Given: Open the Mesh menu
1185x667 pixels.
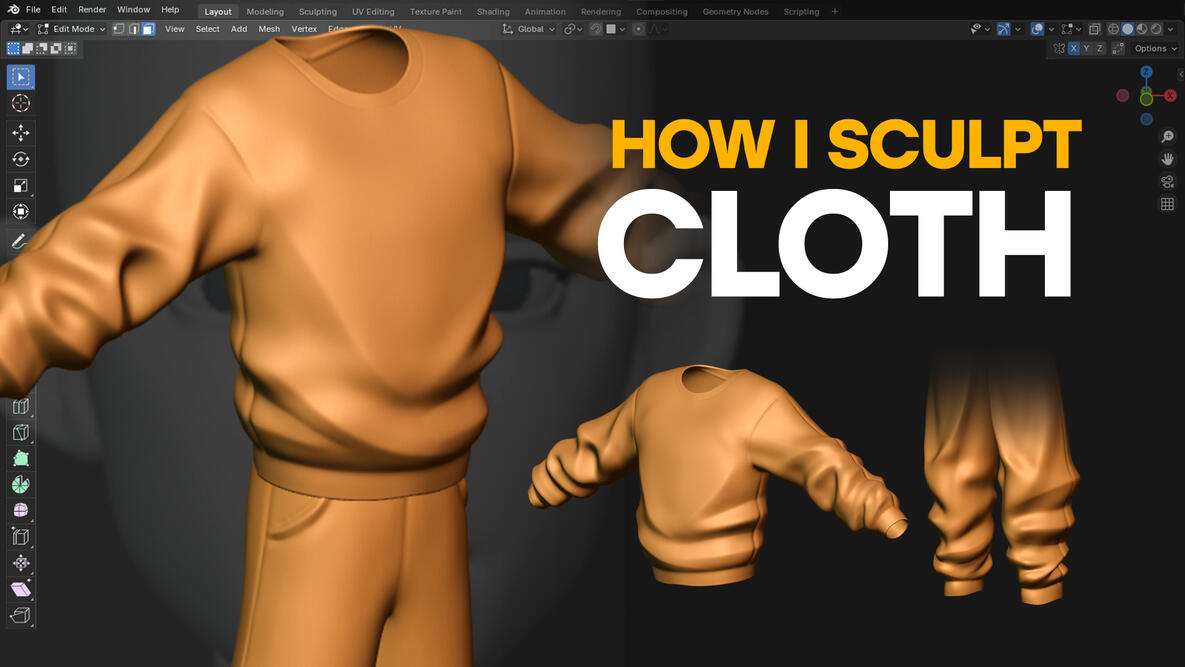Looking at the screenshot, I should click(x=268, y=28).
